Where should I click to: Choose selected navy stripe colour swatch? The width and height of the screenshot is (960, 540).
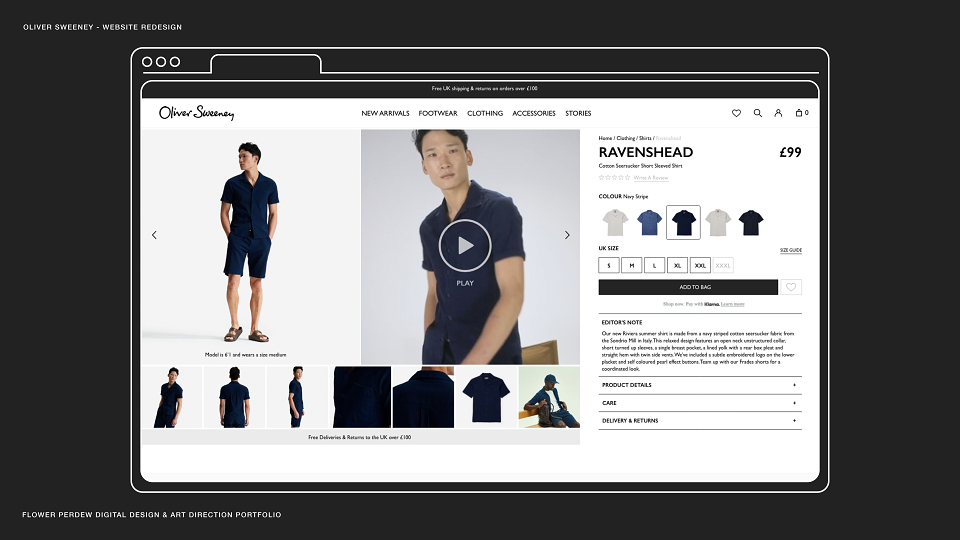coord(683,222)
